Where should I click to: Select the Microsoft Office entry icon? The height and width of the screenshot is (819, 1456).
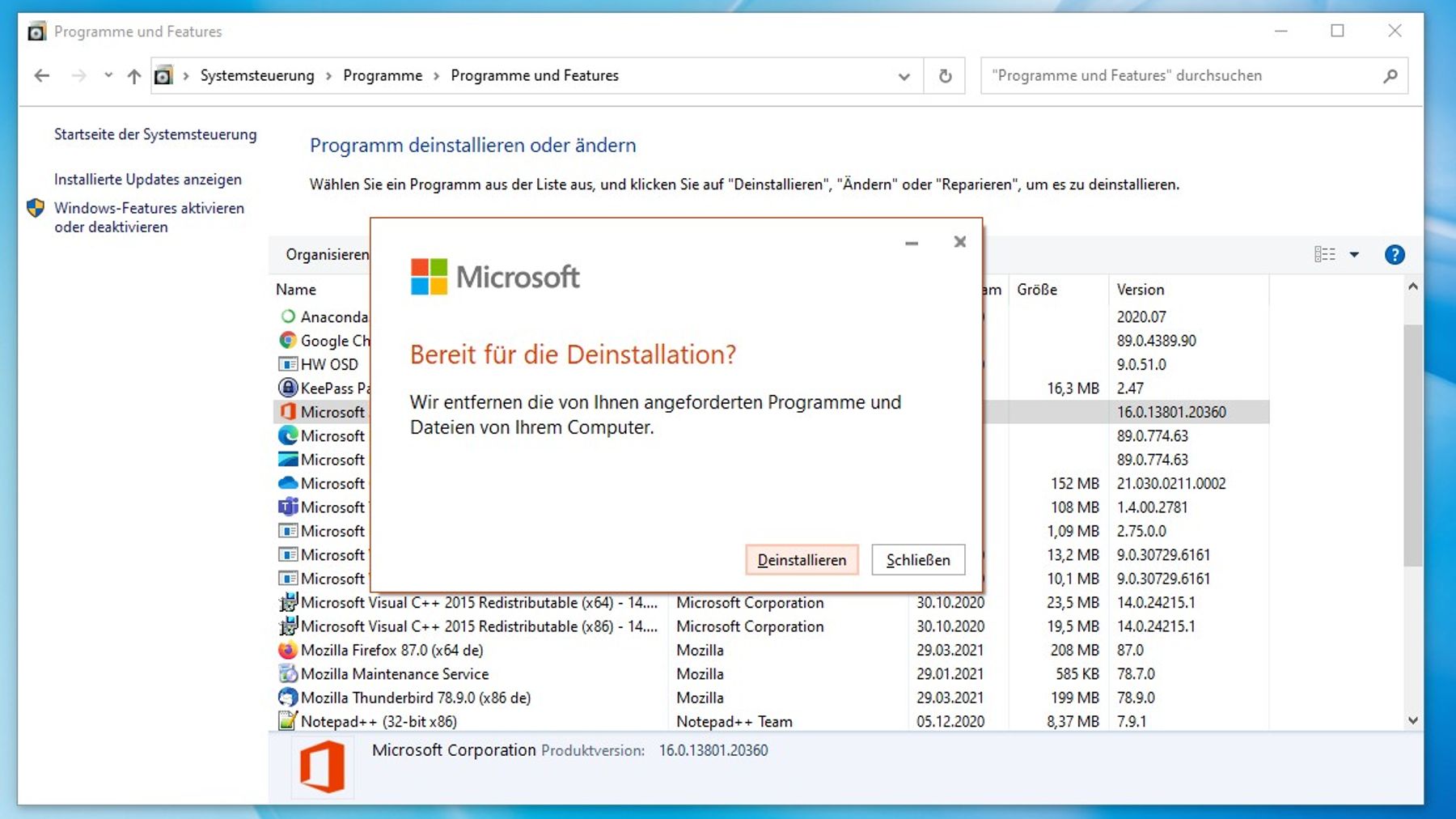tap(288, 412)
